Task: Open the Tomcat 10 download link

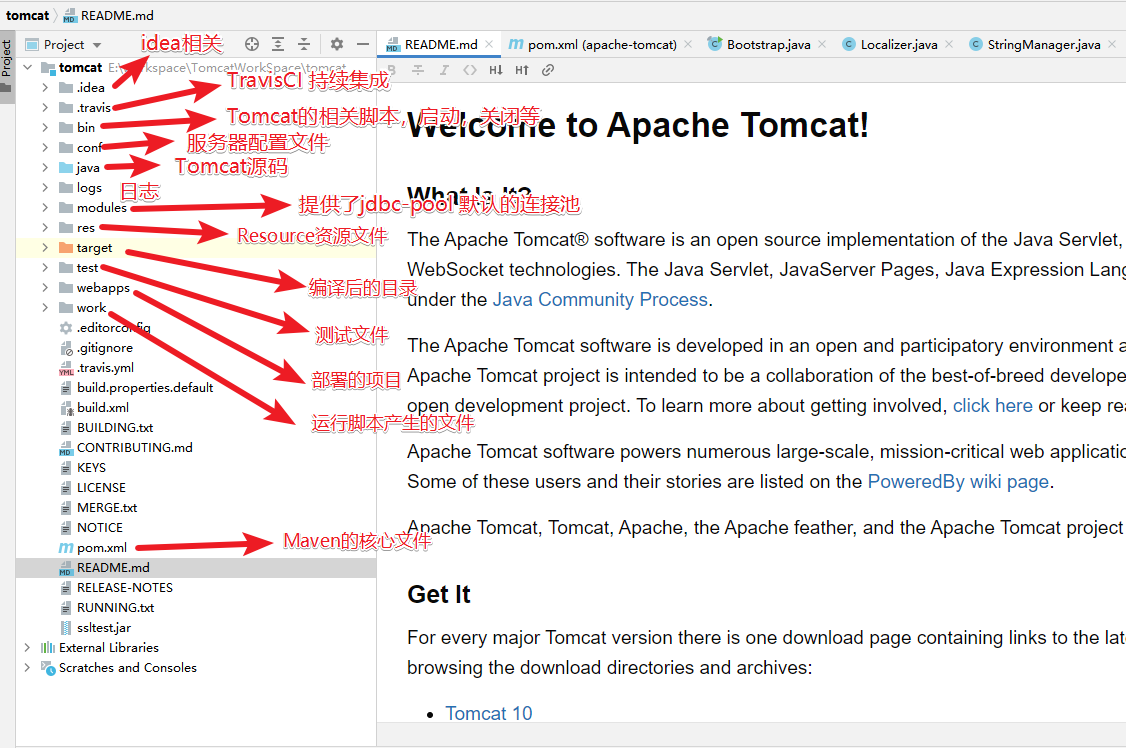Action: click(x=489, y=714)
